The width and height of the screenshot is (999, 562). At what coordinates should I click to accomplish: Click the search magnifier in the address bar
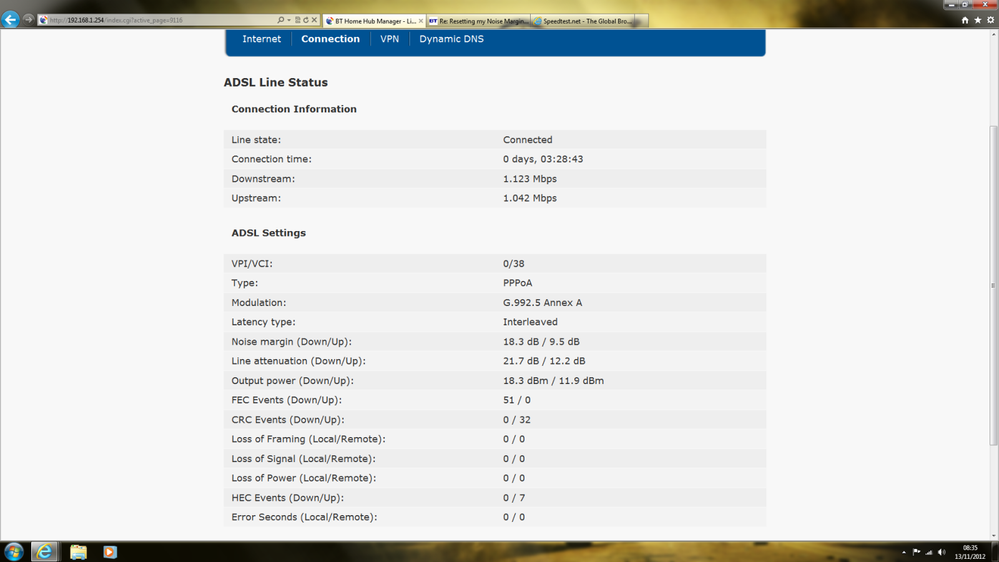point(280,20)
